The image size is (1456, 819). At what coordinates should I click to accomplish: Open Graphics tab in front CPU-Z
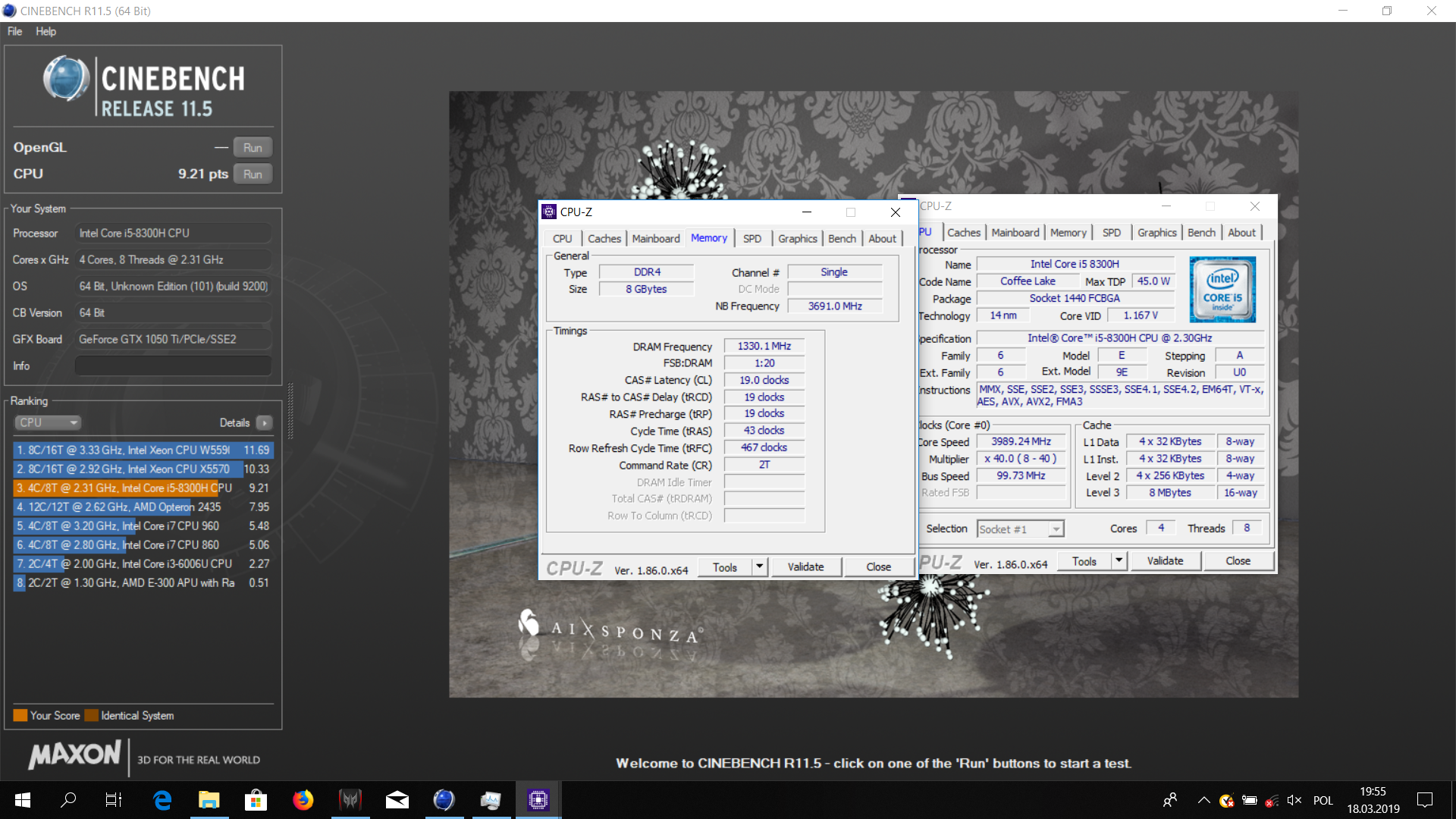(798, 238)
